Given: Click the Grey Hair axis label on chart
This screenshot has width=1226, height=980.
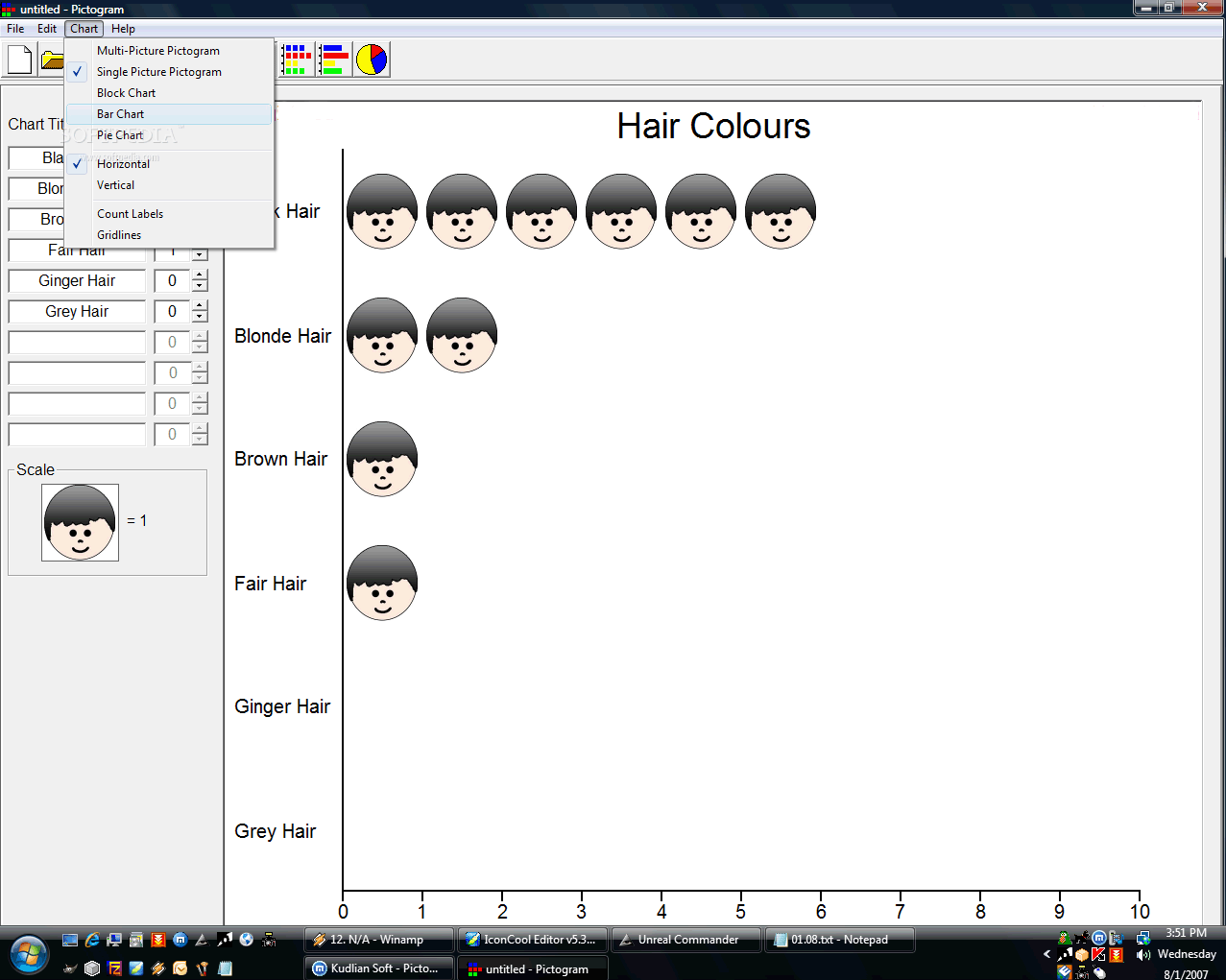Looking at the screenshot, I should (x=275, y=831).
